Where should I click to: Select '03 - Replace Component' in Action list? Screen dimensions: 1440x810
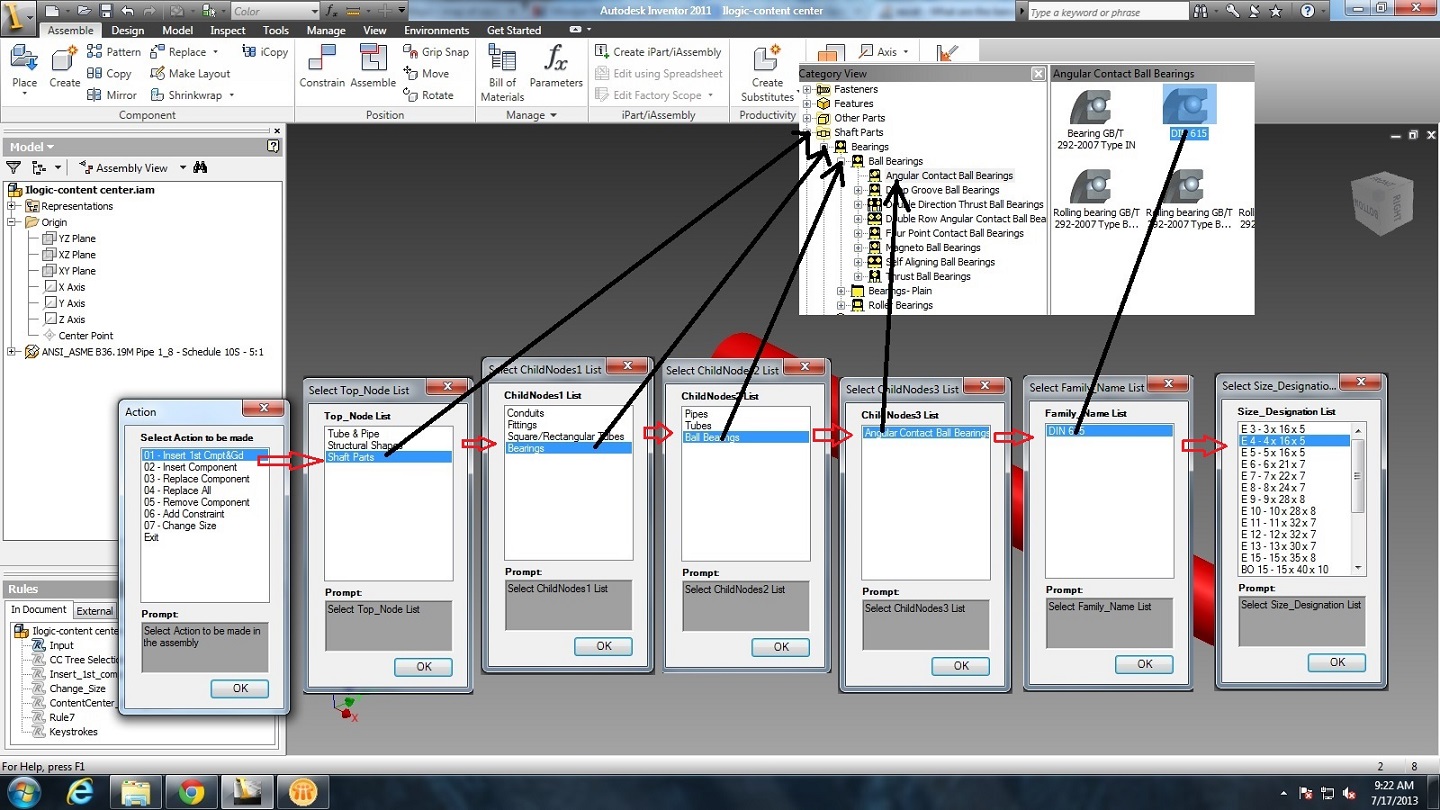tap(196, 479)
